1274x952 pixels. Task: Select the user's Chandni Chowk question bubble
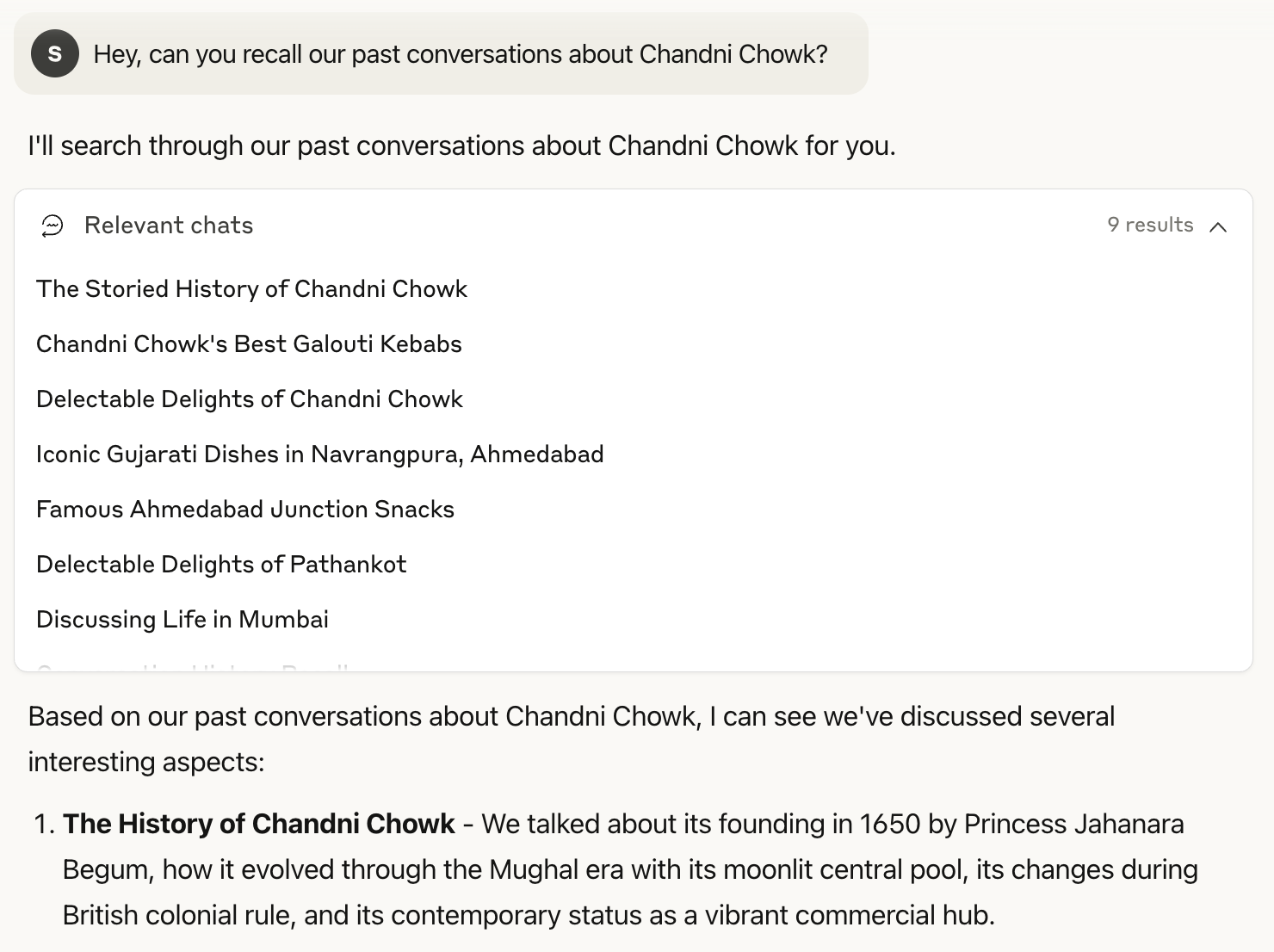pos(461,53)
